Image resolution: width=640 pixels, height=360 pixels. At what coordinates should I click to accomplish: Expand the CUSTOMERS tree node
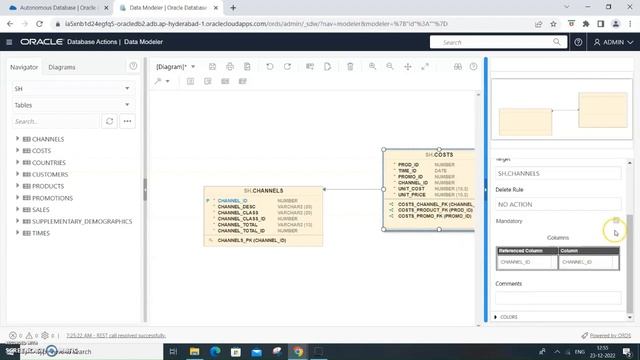pyautogui.click(x=17, y=174)
